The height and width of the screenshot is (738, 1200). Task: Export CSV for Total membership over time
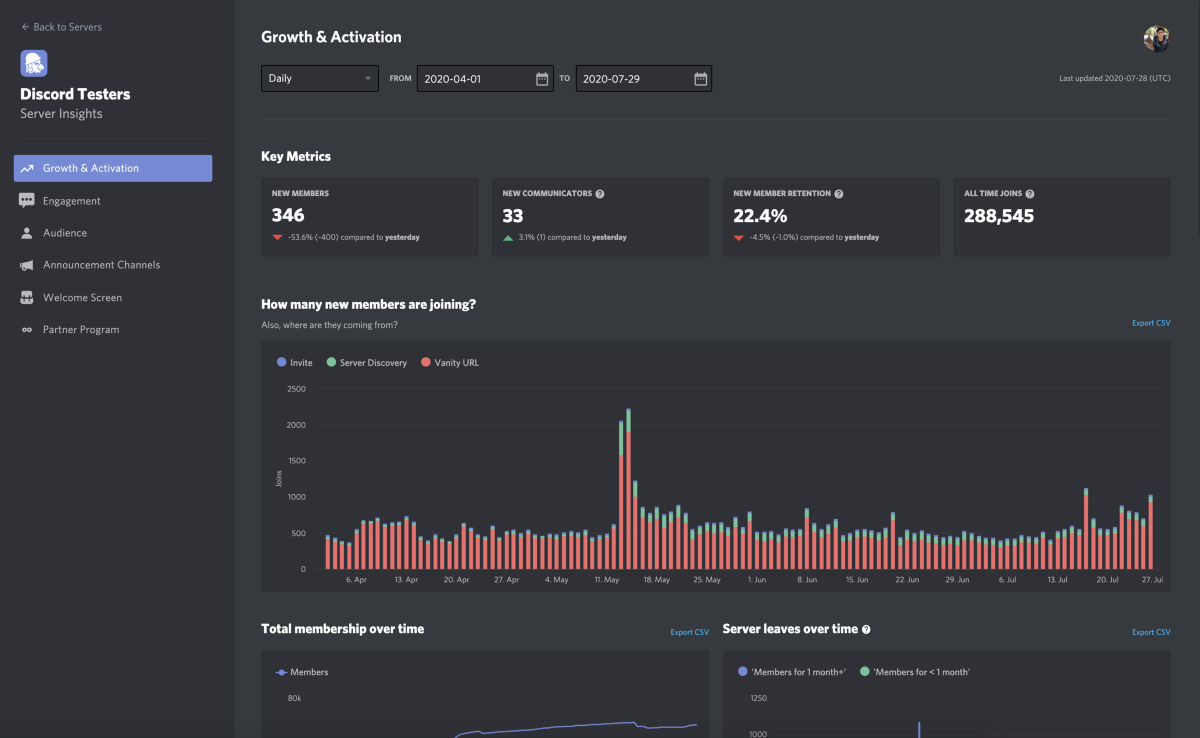(x=689, y=632)
